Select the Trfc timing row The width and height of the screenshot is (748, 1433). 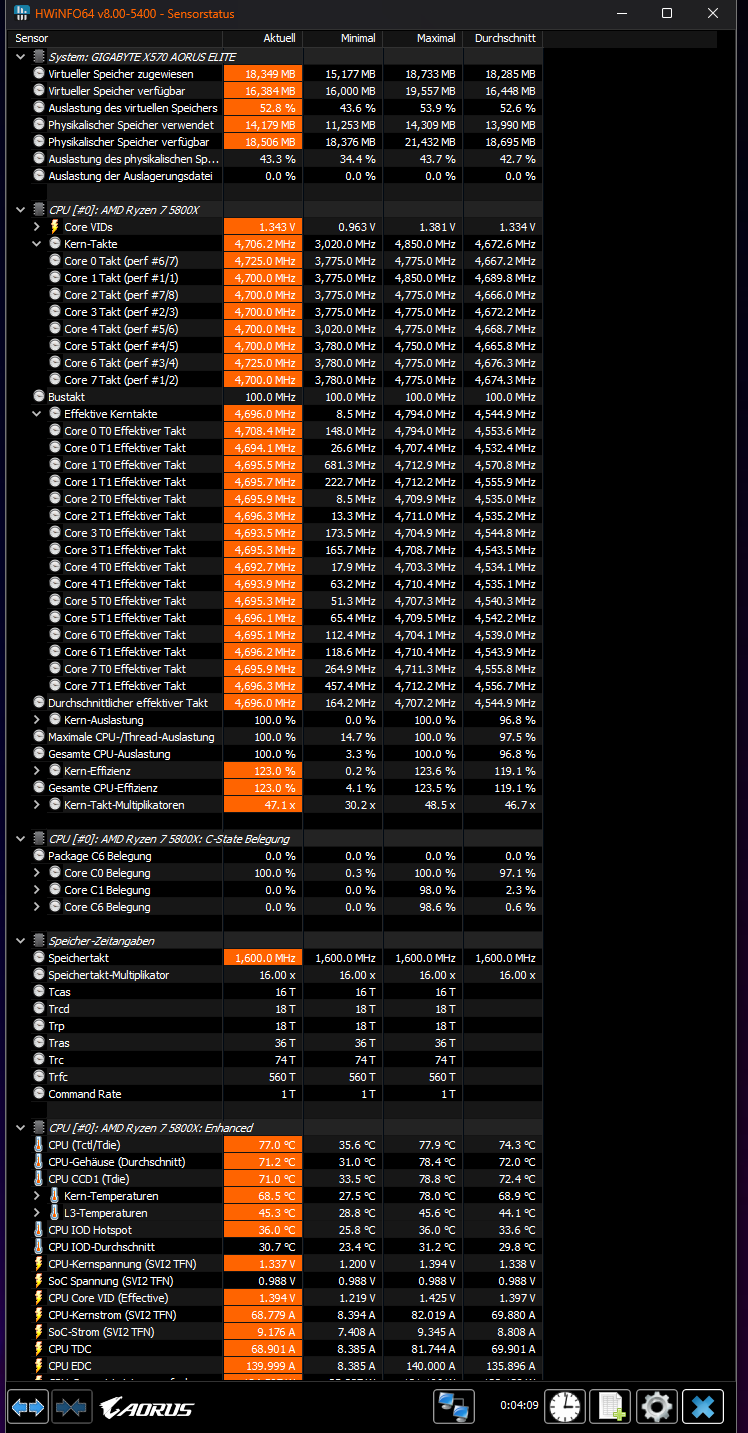(276, 1077)
